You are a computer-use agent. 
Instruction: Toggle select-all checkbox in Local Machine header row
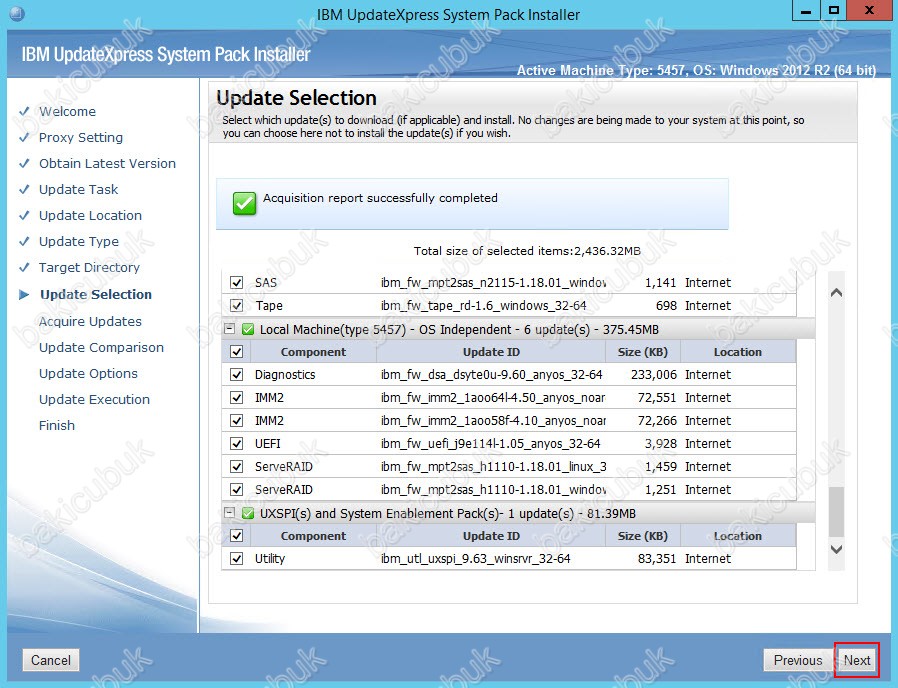[x=237, y=352]
